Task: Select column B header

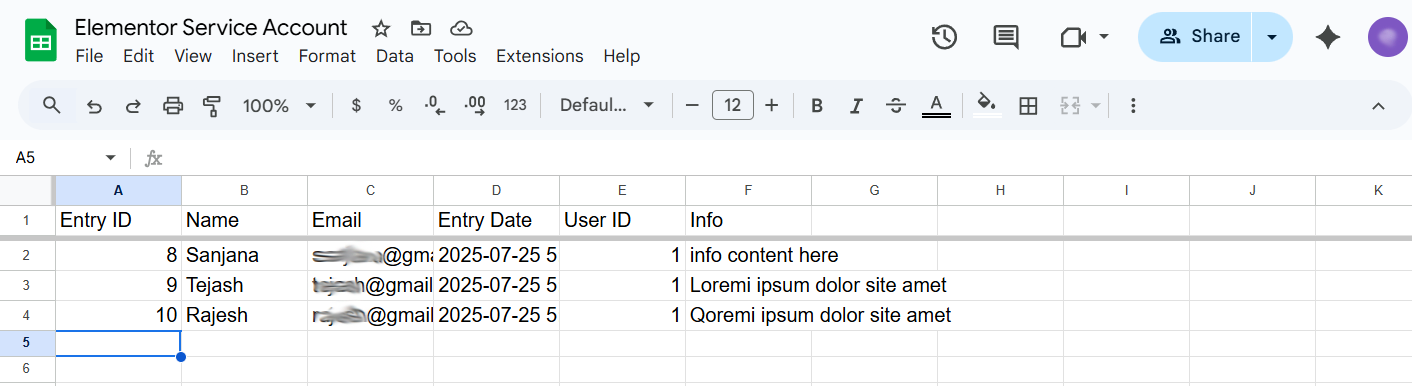Action: point(245,190)
